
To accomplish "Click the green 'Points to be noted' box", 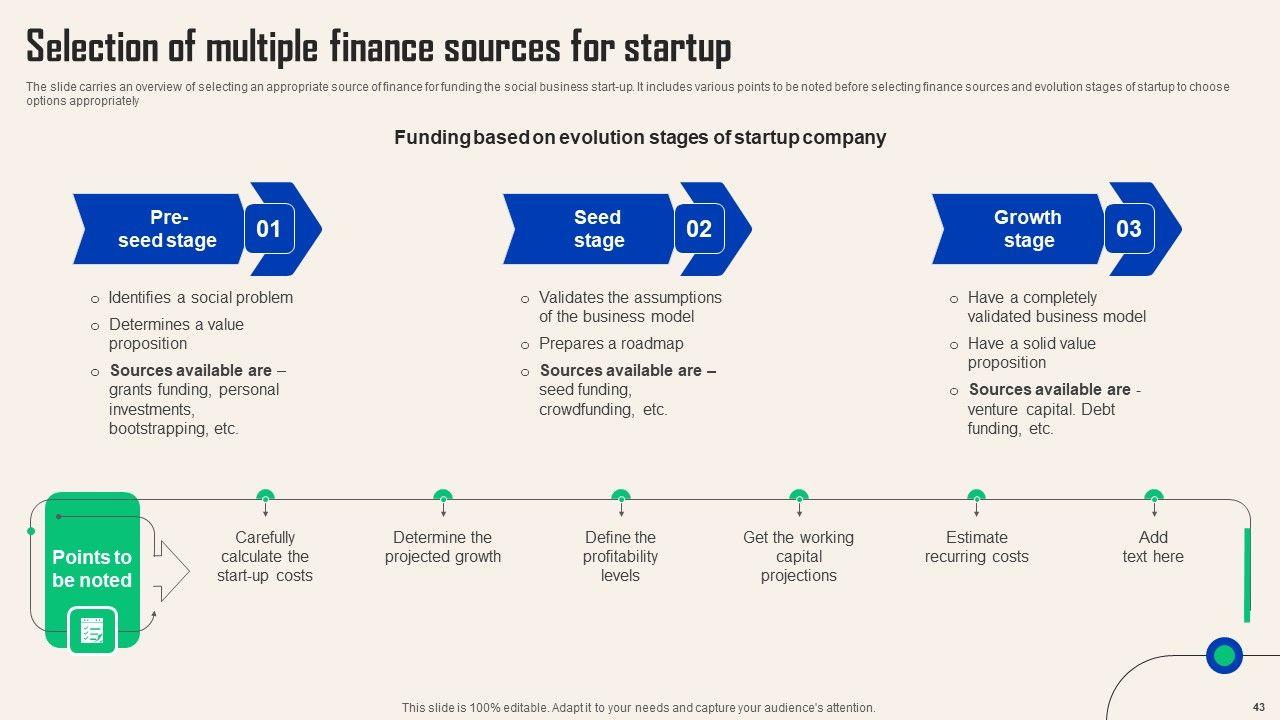I will pyautogui.click(x=92, y=568).
